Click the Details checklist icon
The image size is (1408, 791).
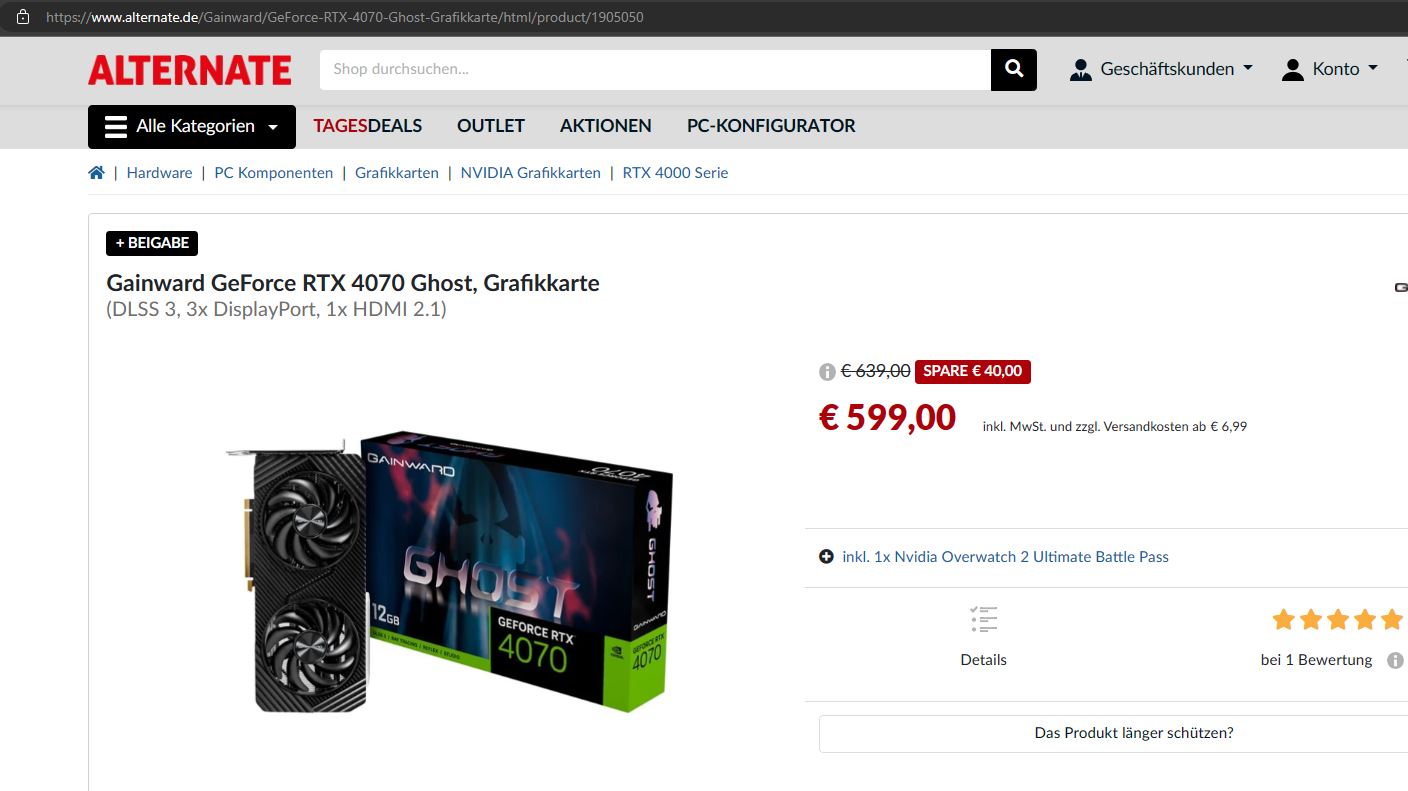[x=984, y=619]
